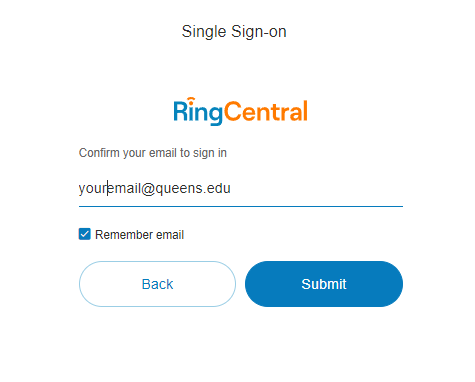Click the @ symbol in the email address

coord(148,189)
